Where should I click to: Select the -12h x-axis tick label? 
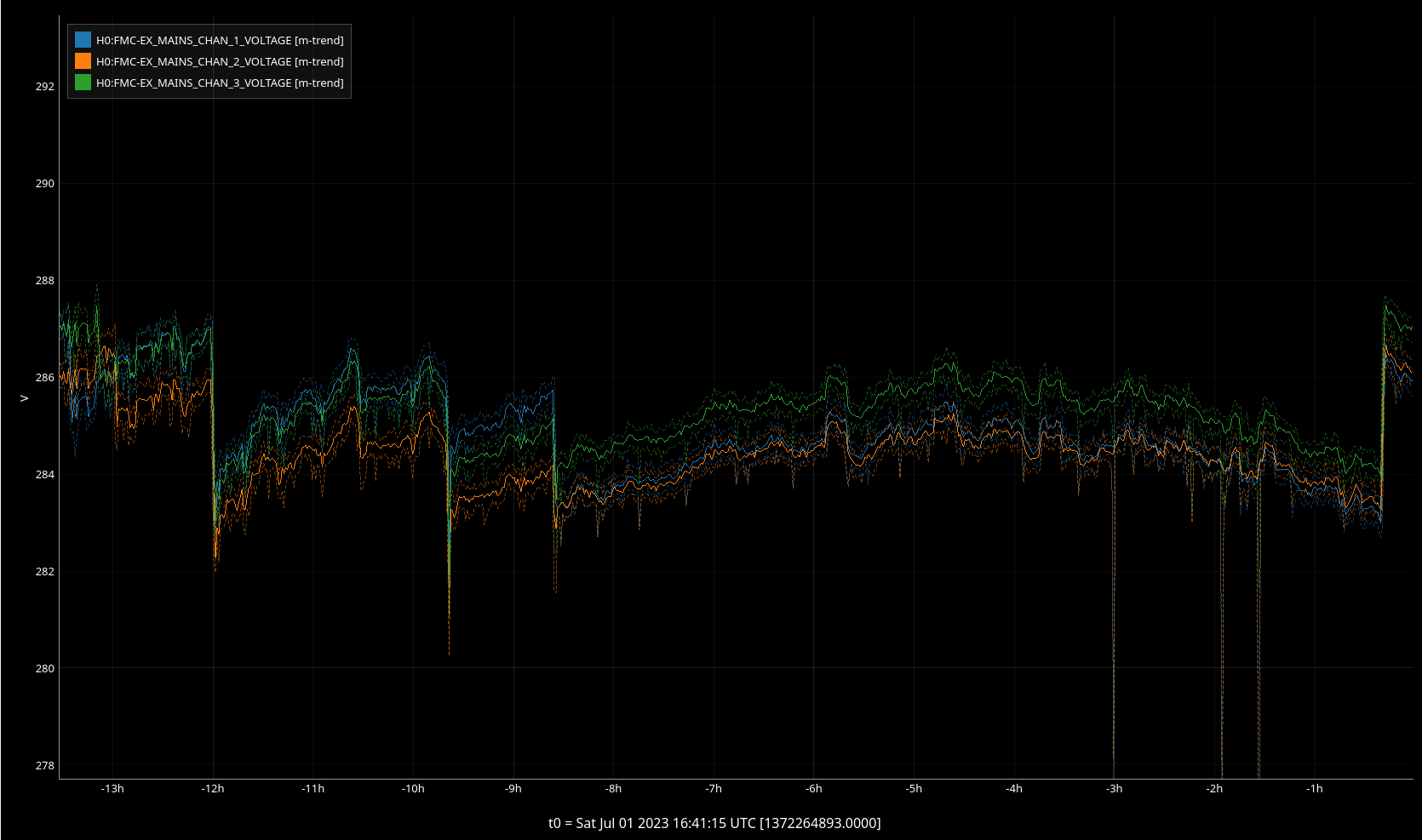[213, 789]
